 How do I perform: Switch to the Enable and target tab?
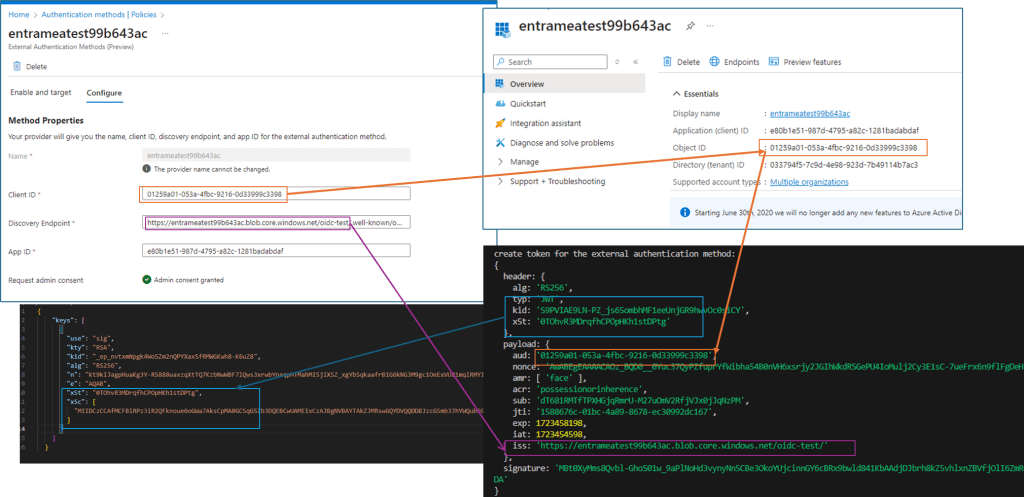40,93
